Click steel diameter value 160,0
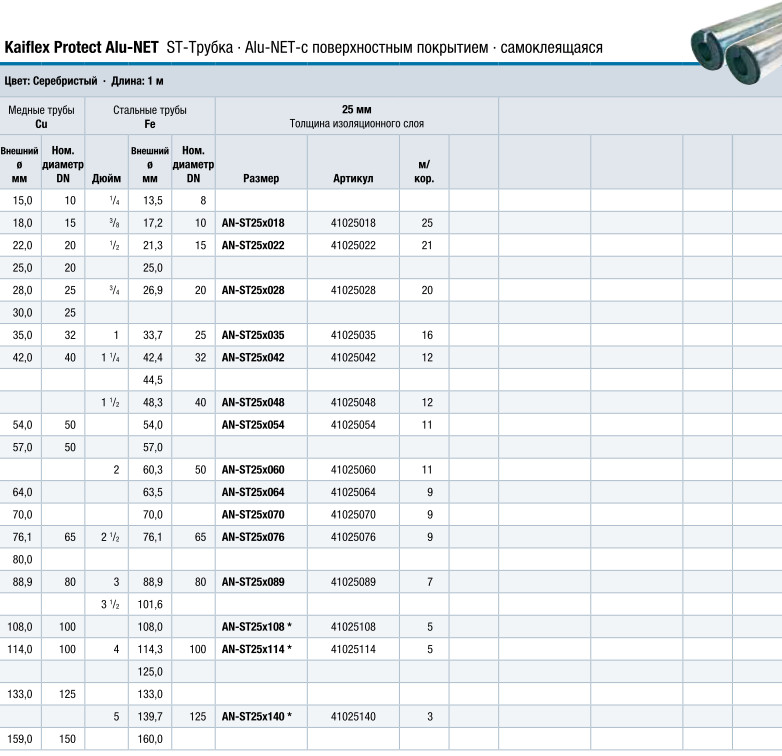Viewport: 782px width, 756px height. [150, 739]
